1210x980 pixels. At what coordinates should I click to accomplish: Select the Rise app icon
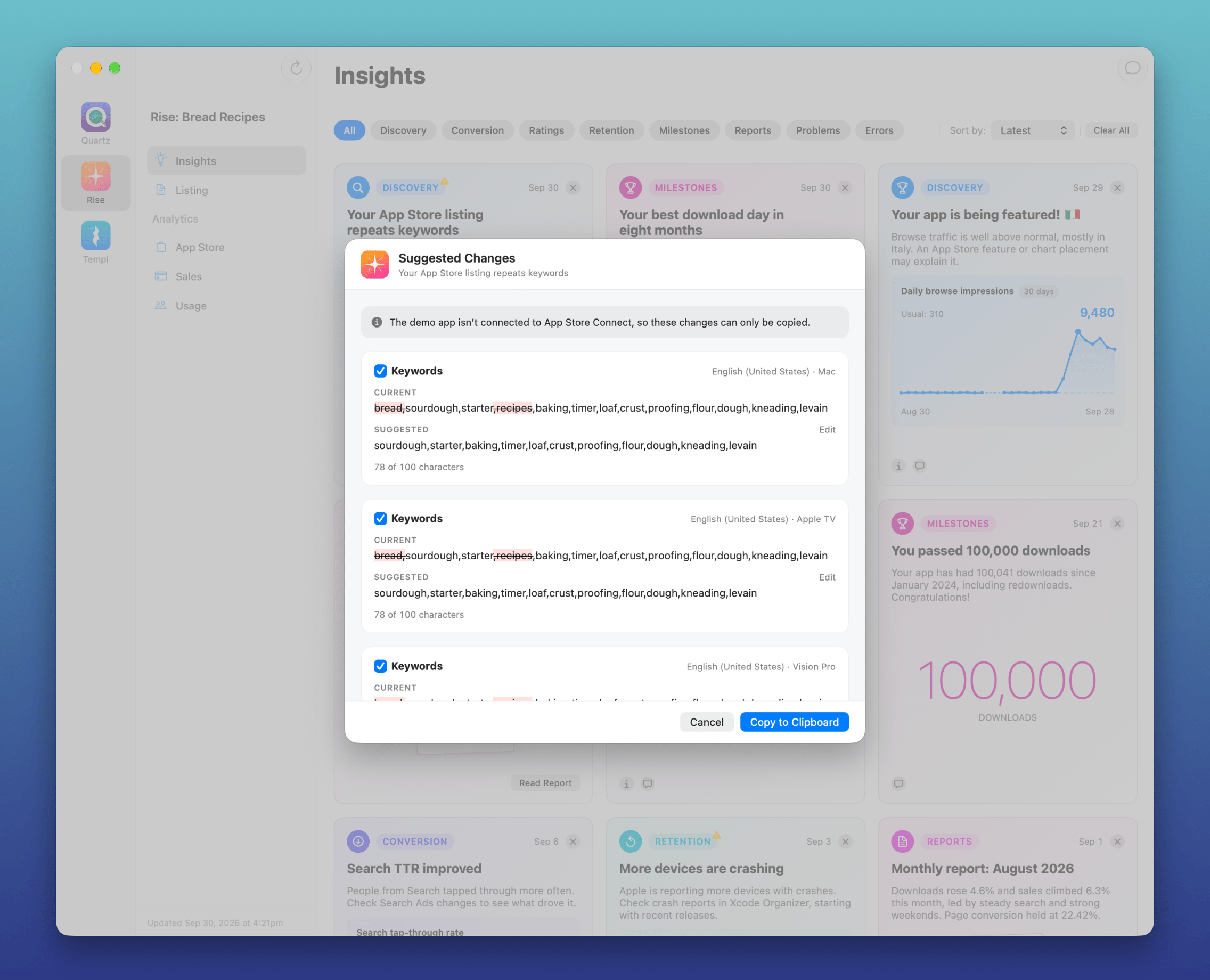tap(95, 176)
